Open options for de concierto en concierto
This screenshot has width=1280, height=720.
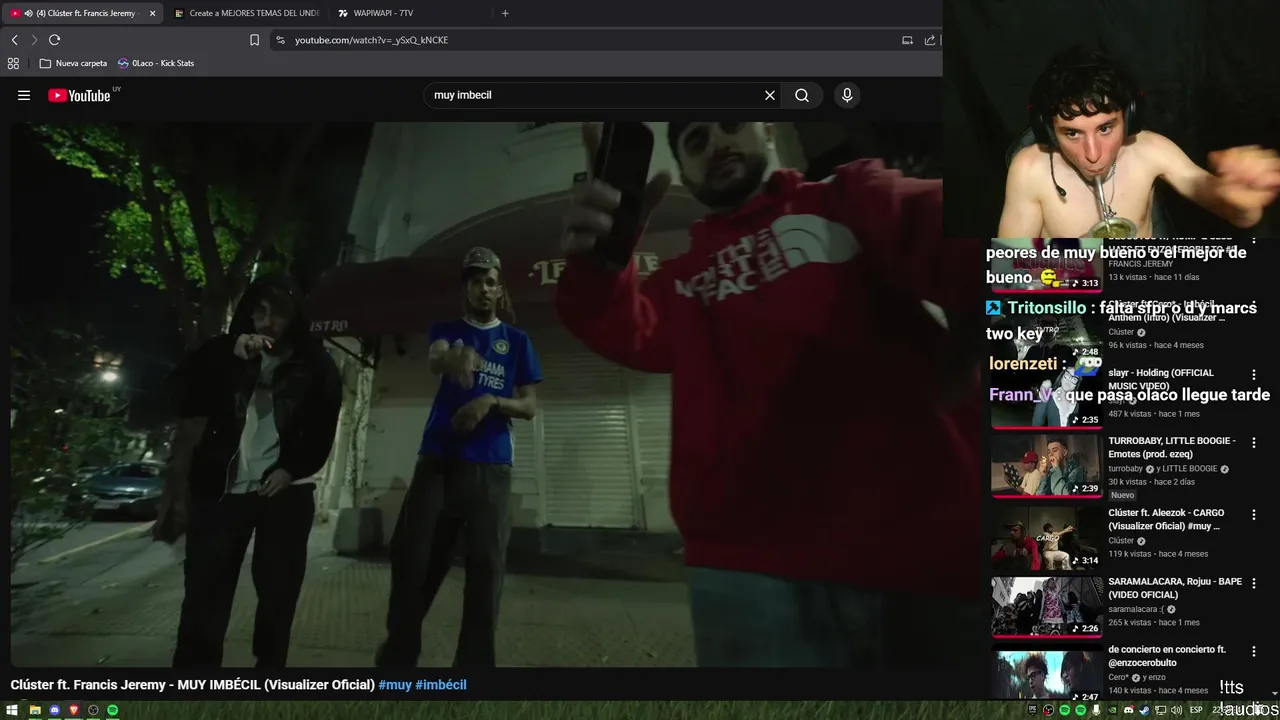(1253, 651)
